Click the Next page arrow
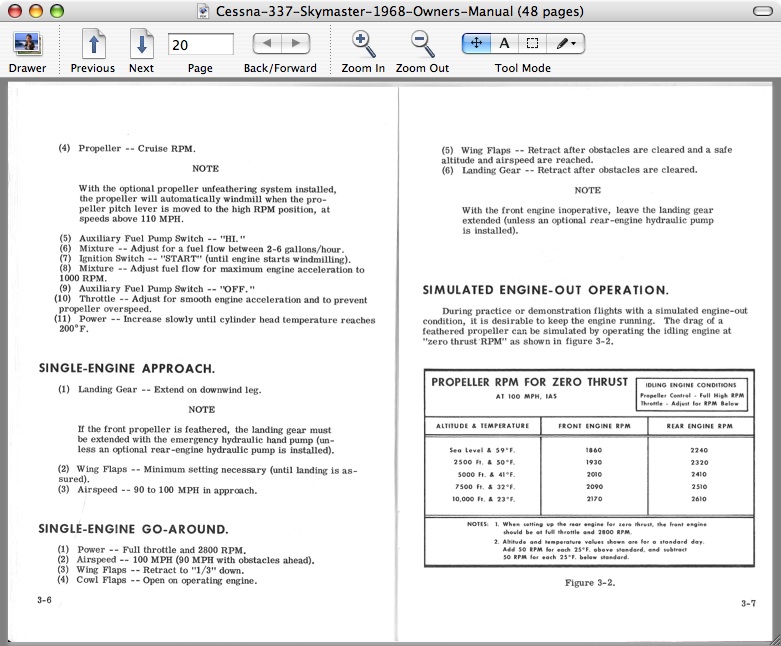Screen dimensions: 781x646 141,45
